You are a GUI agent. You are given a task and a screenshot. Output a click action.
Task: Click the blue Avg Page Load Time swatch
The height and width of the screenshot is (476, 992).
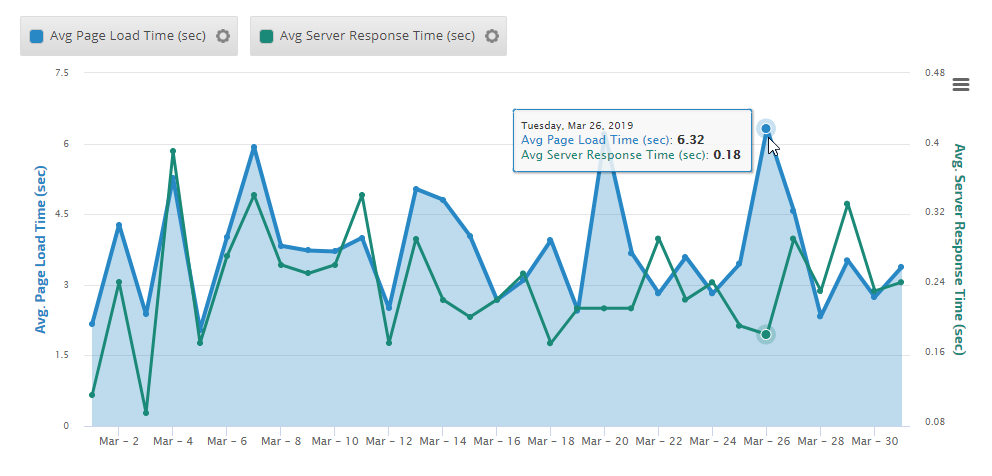click(x=37, y=36)
